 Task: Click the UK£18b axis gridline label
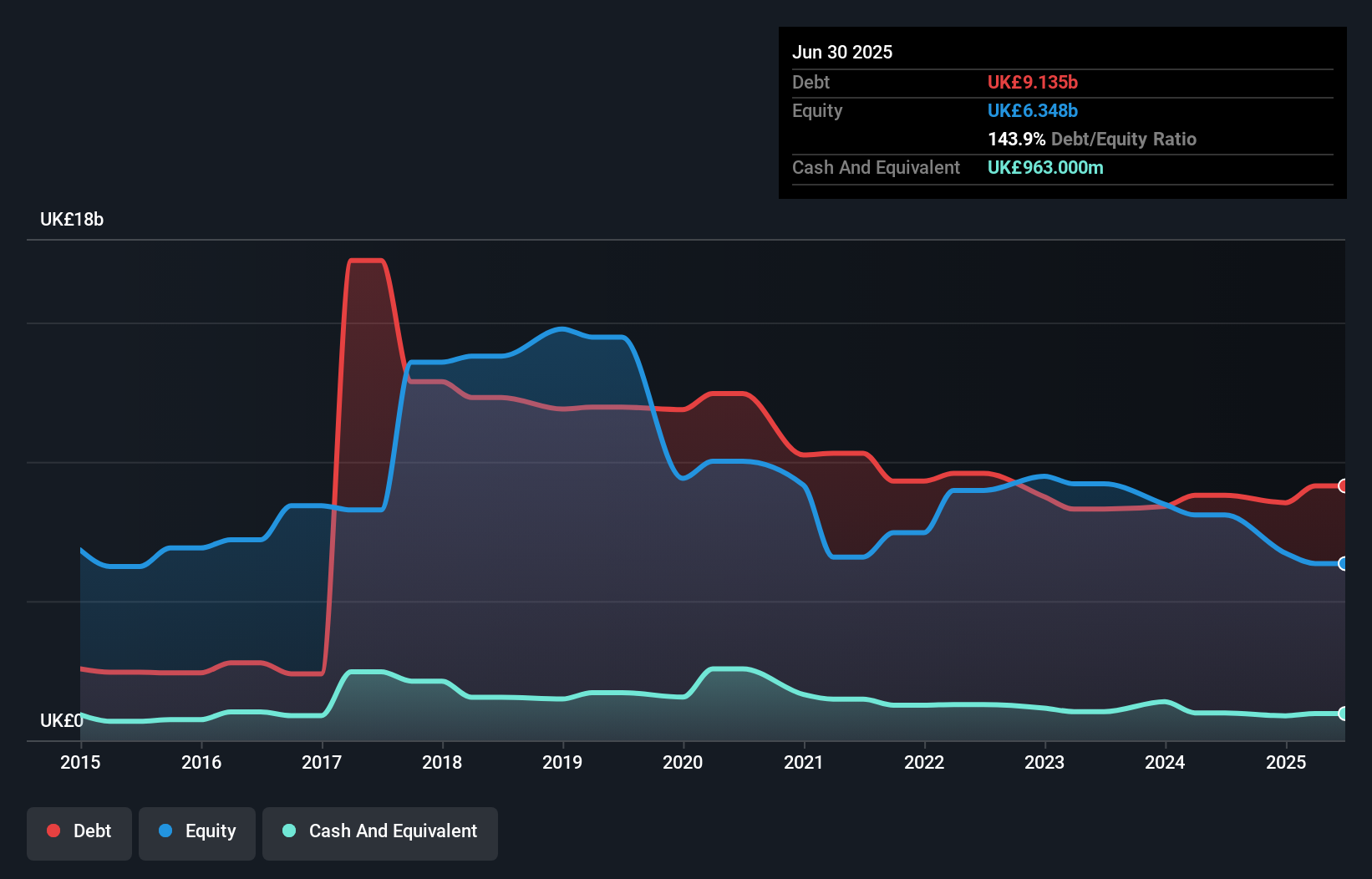pos(72,220)
